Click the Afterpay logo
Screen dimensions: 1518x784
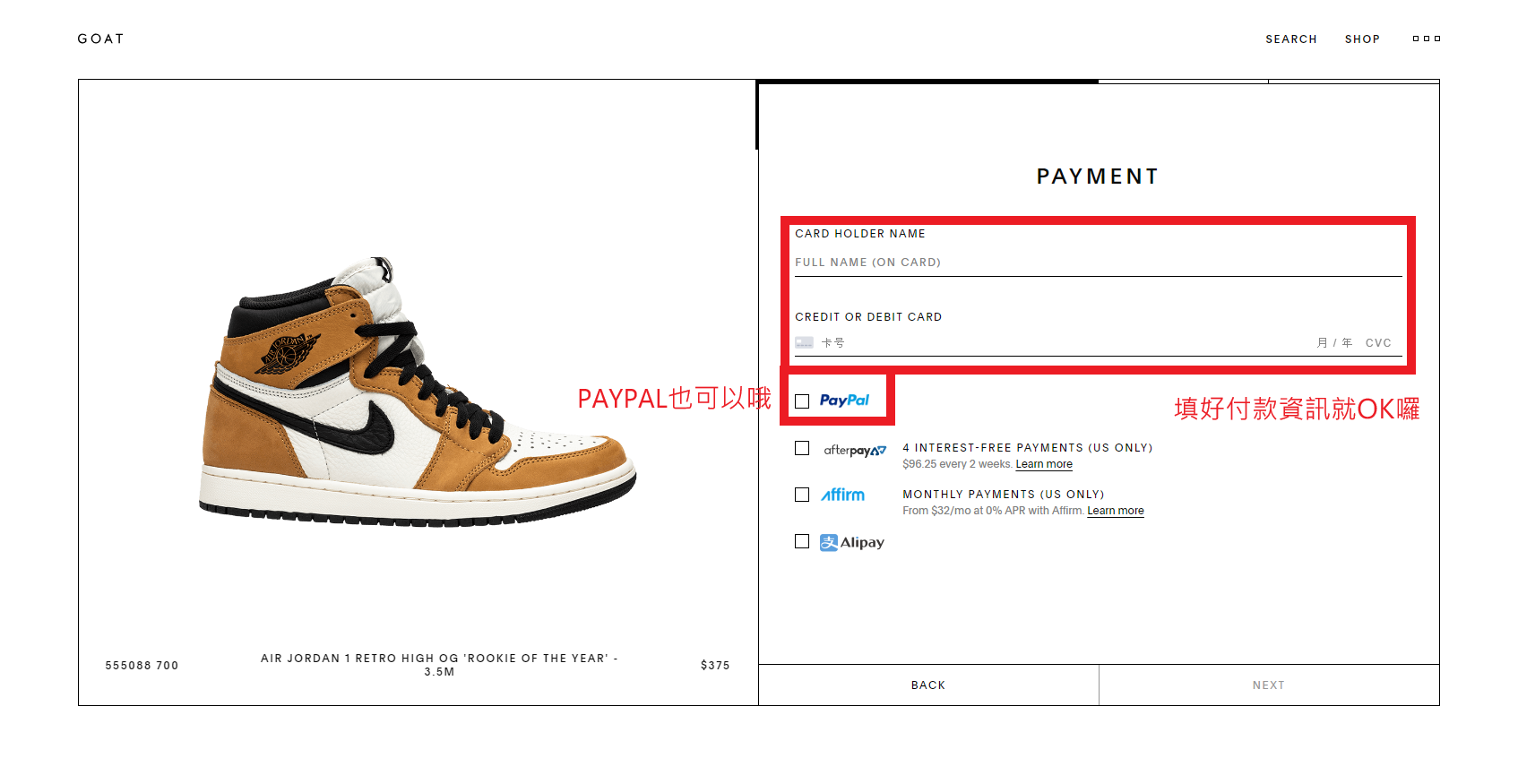[x=855, y=450]
